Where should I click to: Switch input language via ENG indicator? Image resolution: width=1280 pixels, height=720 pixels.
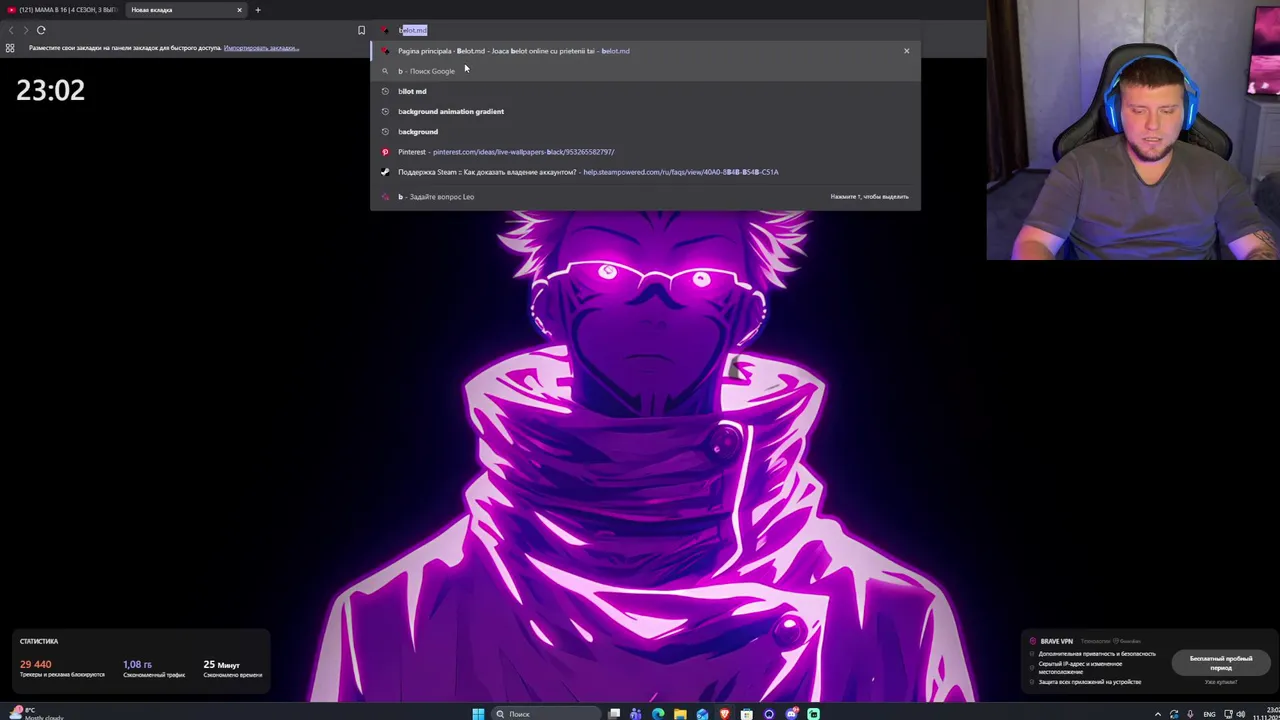[x=1210, y=714]
